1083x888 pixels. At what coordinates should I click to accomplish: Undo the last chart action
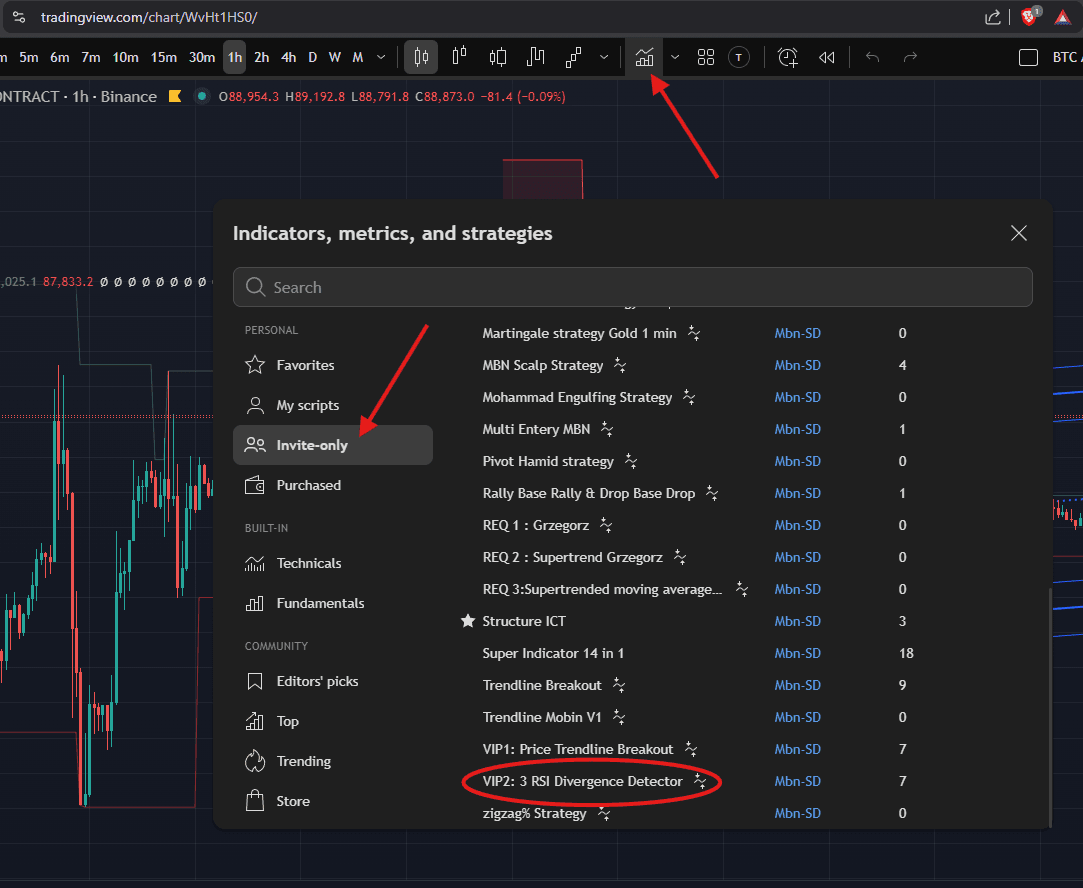click(872, 57)
